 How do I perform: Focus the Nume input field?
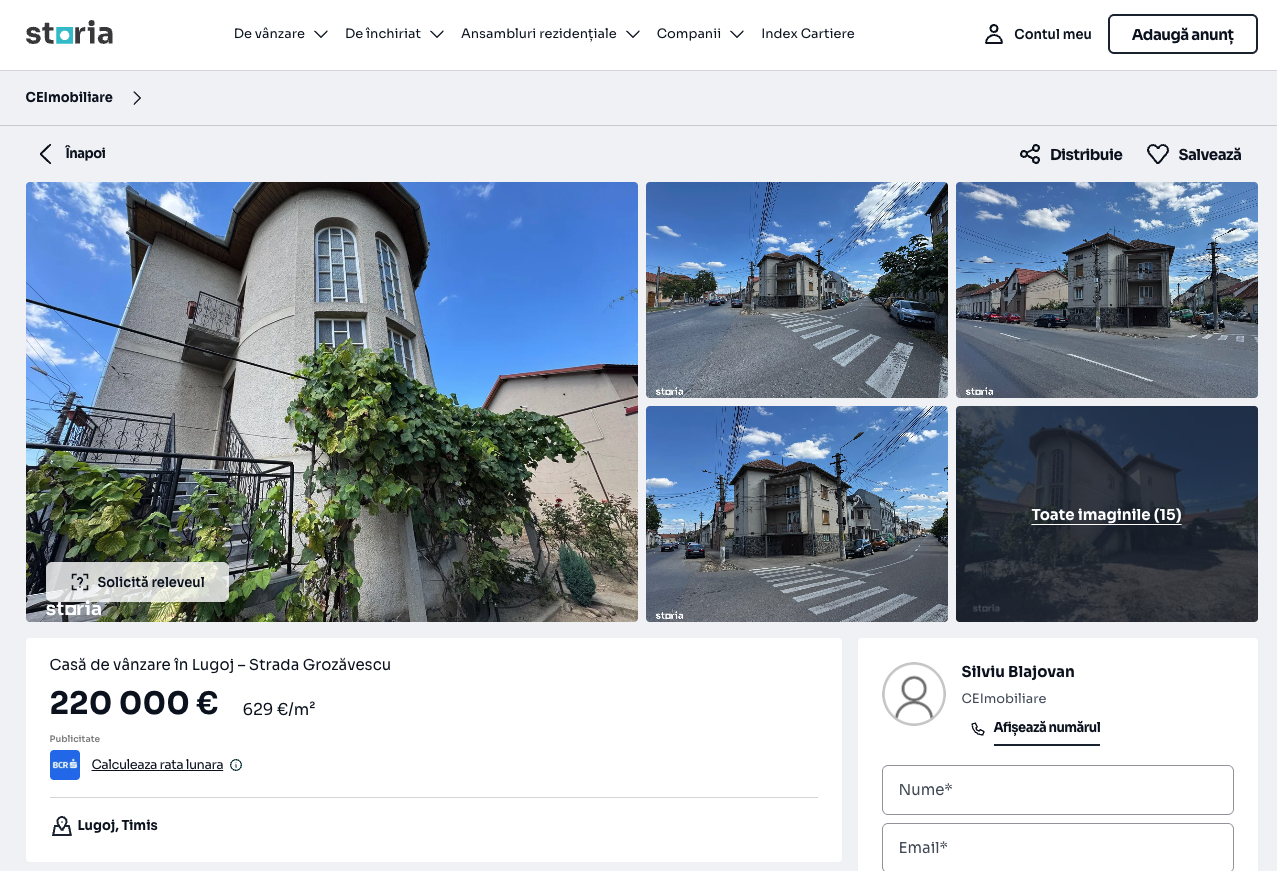(1057, 790)
